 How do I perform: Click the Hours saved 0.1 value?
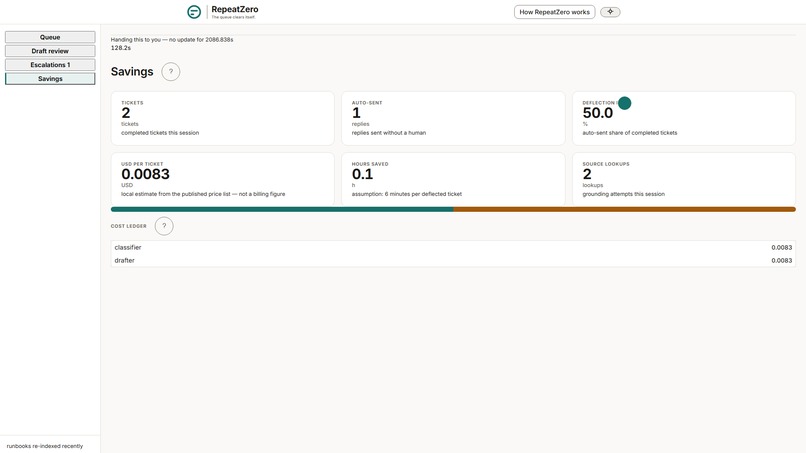tap(362, 174)
